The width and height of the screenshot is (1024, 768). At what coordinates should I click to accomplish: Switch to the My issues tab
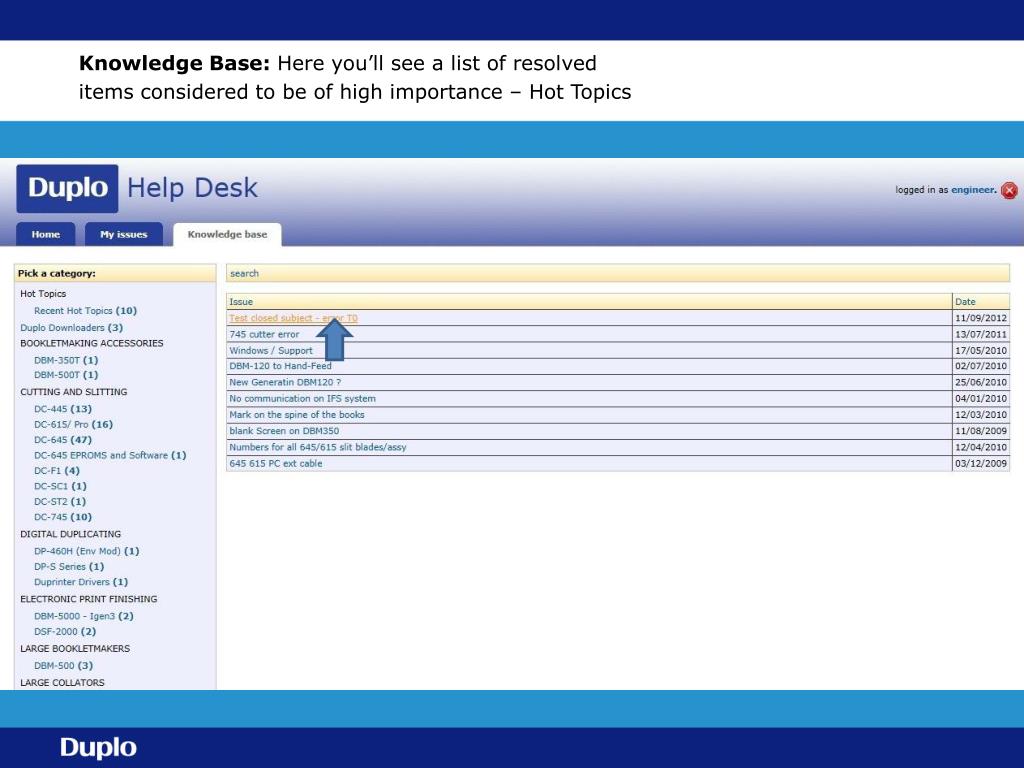[x=123, y=234]
